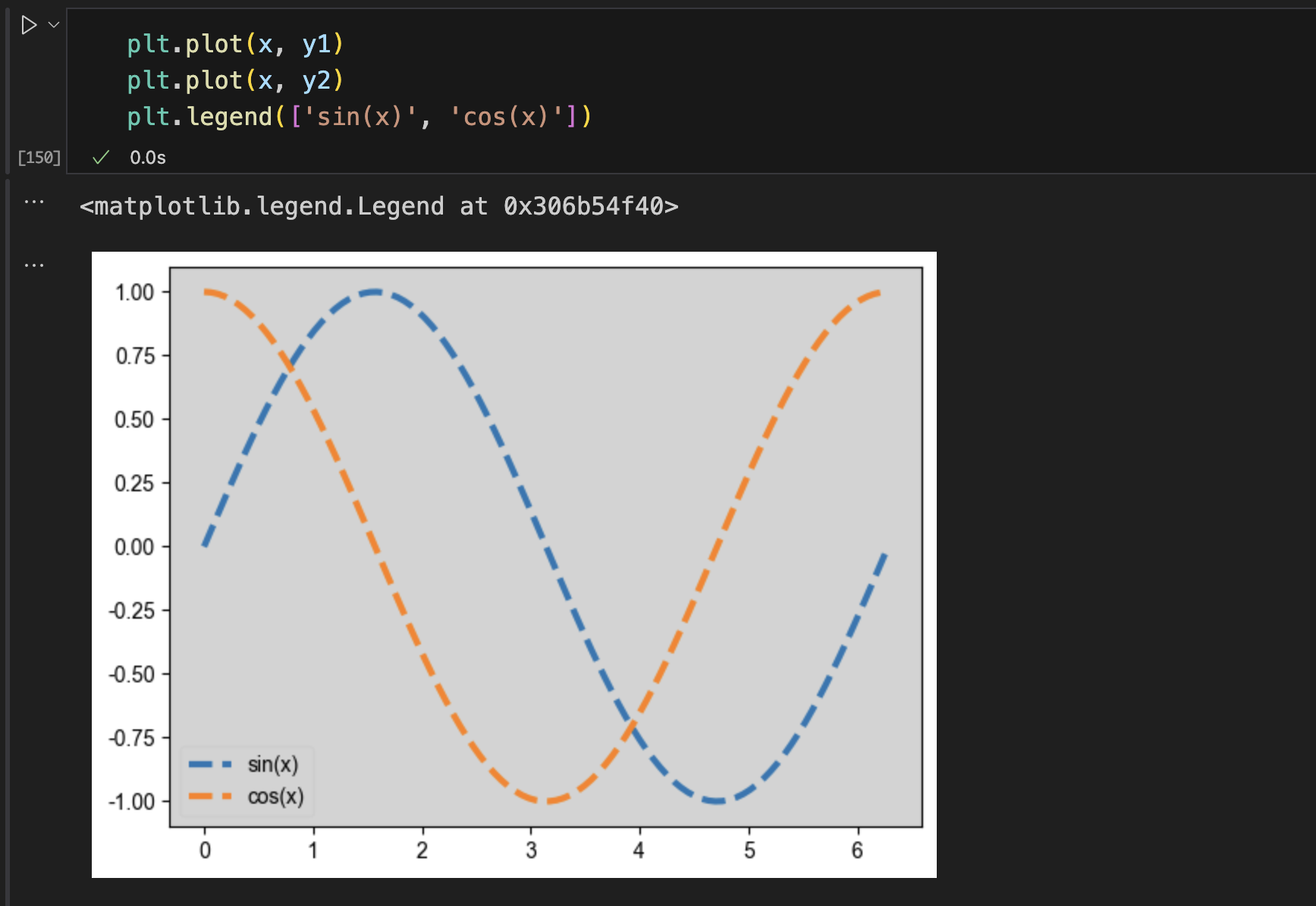This screenshot has height=906, width=1316.
Task: Click the plt.legend code line
Action: tap(359, 117)
